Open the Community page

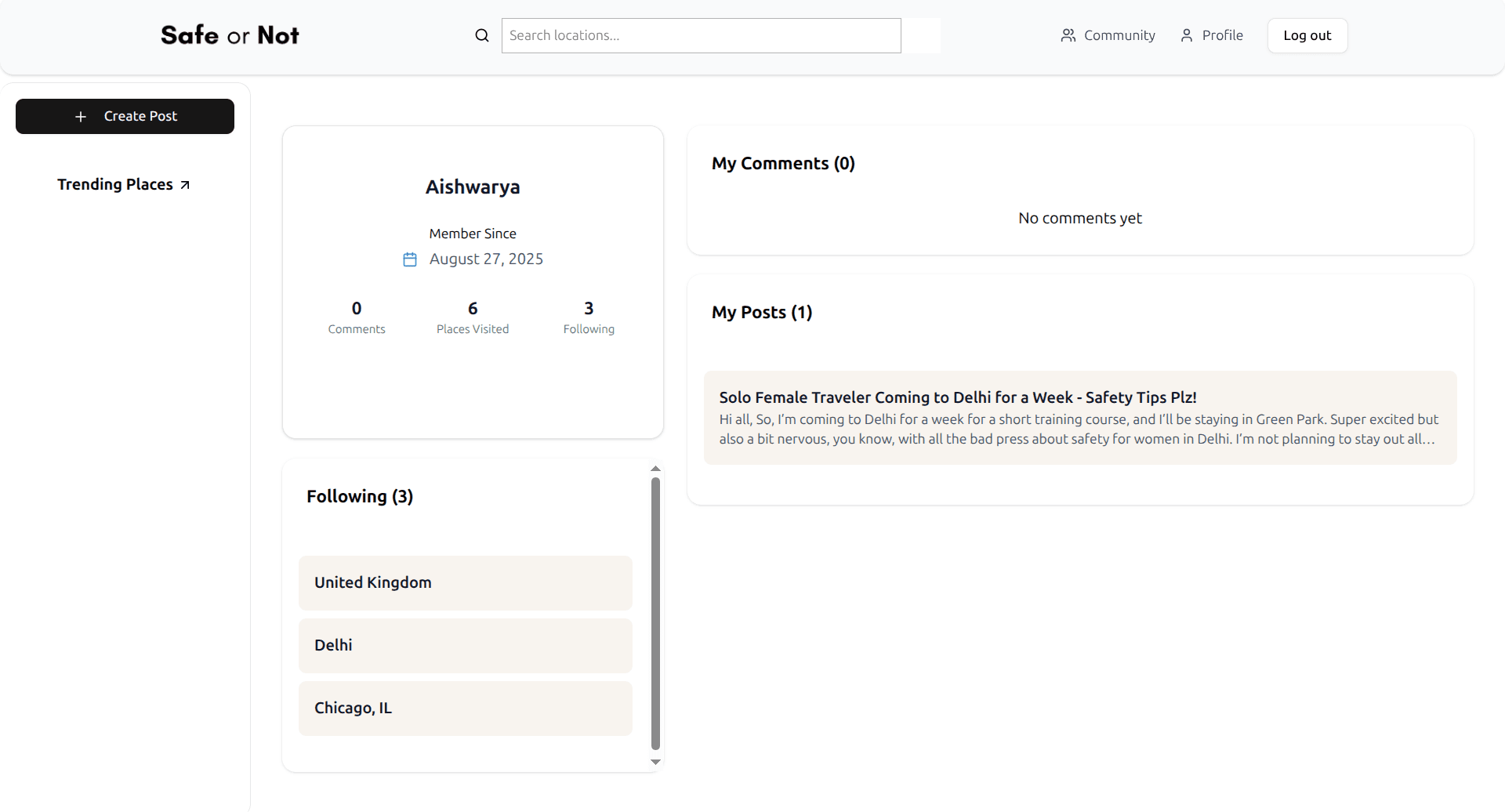1108,35
